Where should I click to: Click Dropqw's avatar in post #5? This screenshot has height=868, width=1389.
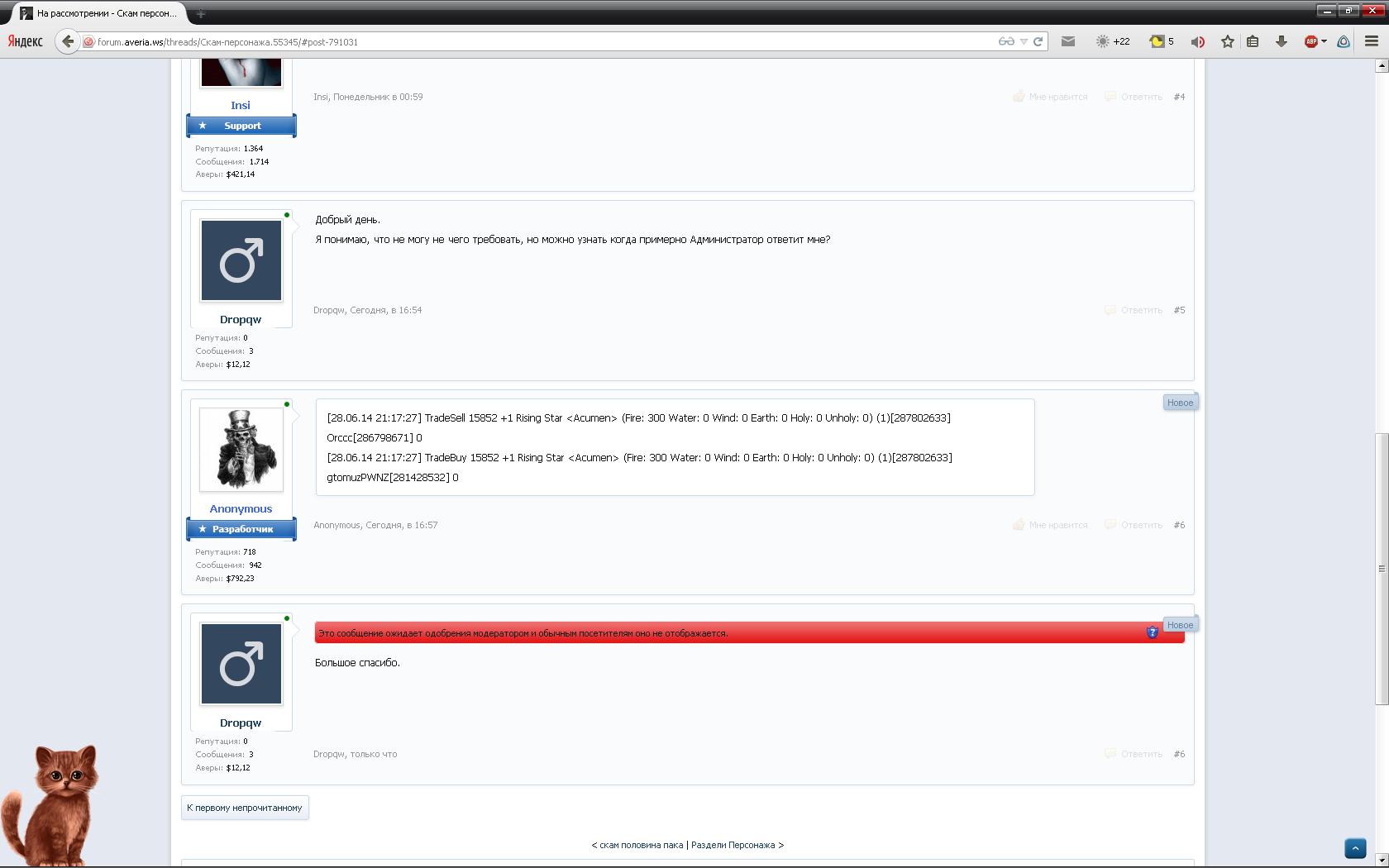point(241,260)
